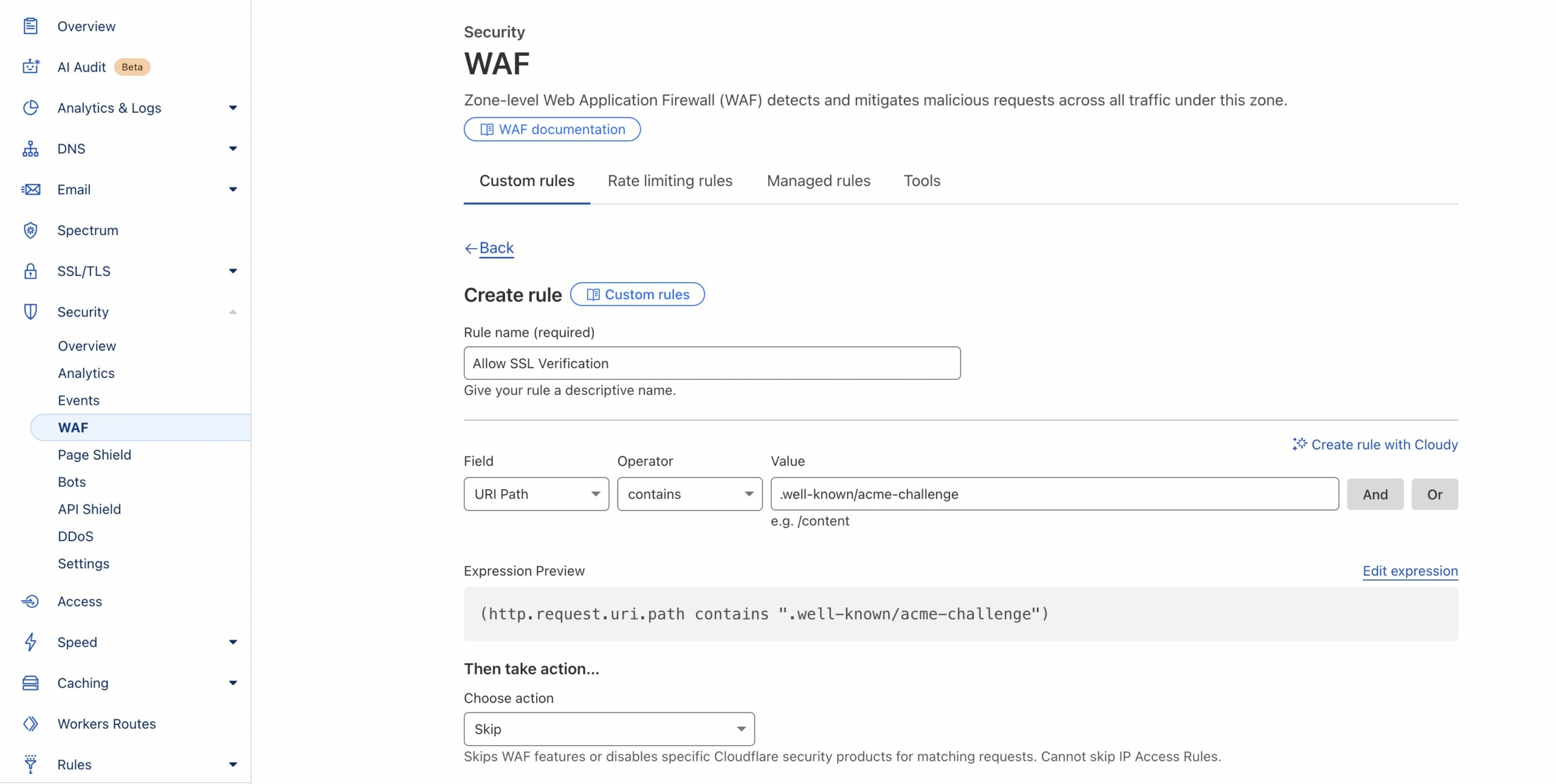This screenshot has width=1556, height=784.
Task: Click the Workers Routes diamond icon
Action: 30,724
